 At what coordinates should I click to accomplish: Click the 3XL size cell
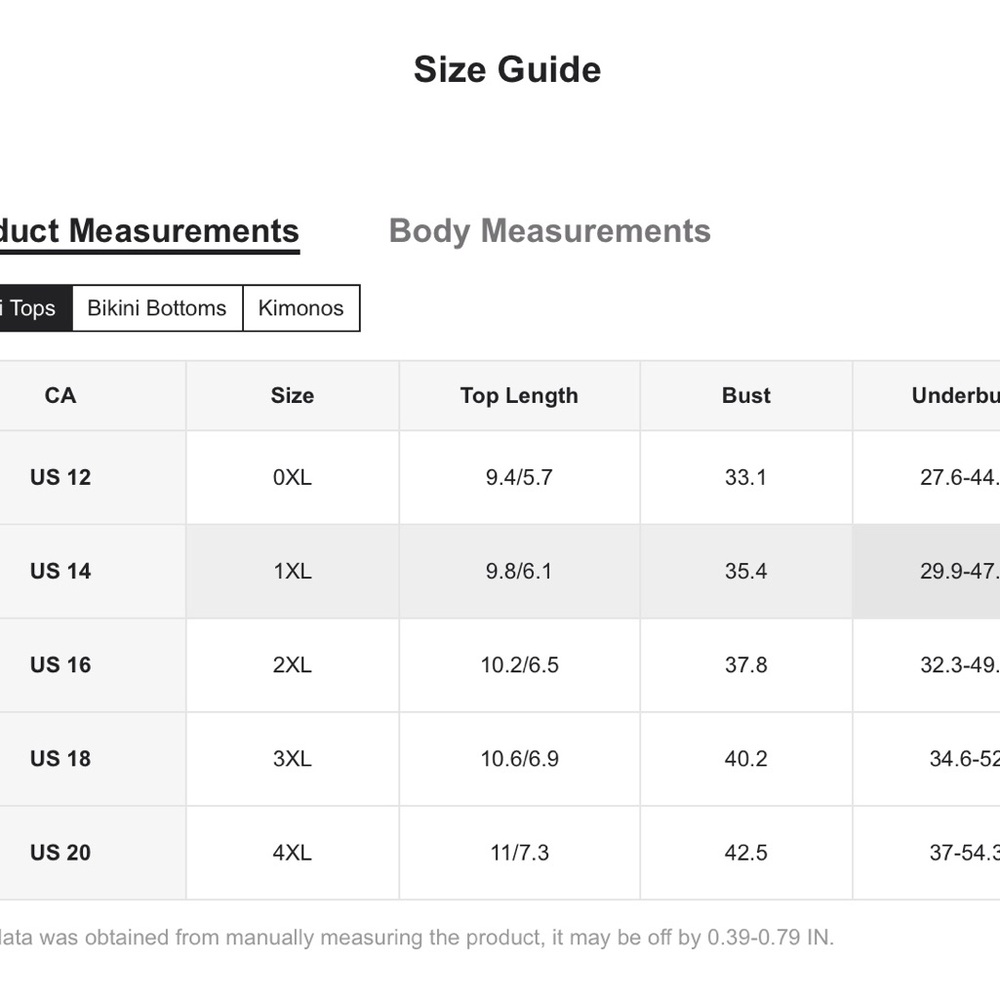292,758
